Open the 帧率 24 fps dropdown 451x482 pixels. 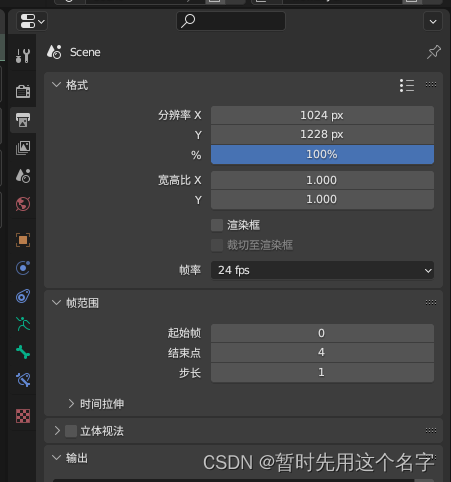pyautogui.click(x=322, y=270)
